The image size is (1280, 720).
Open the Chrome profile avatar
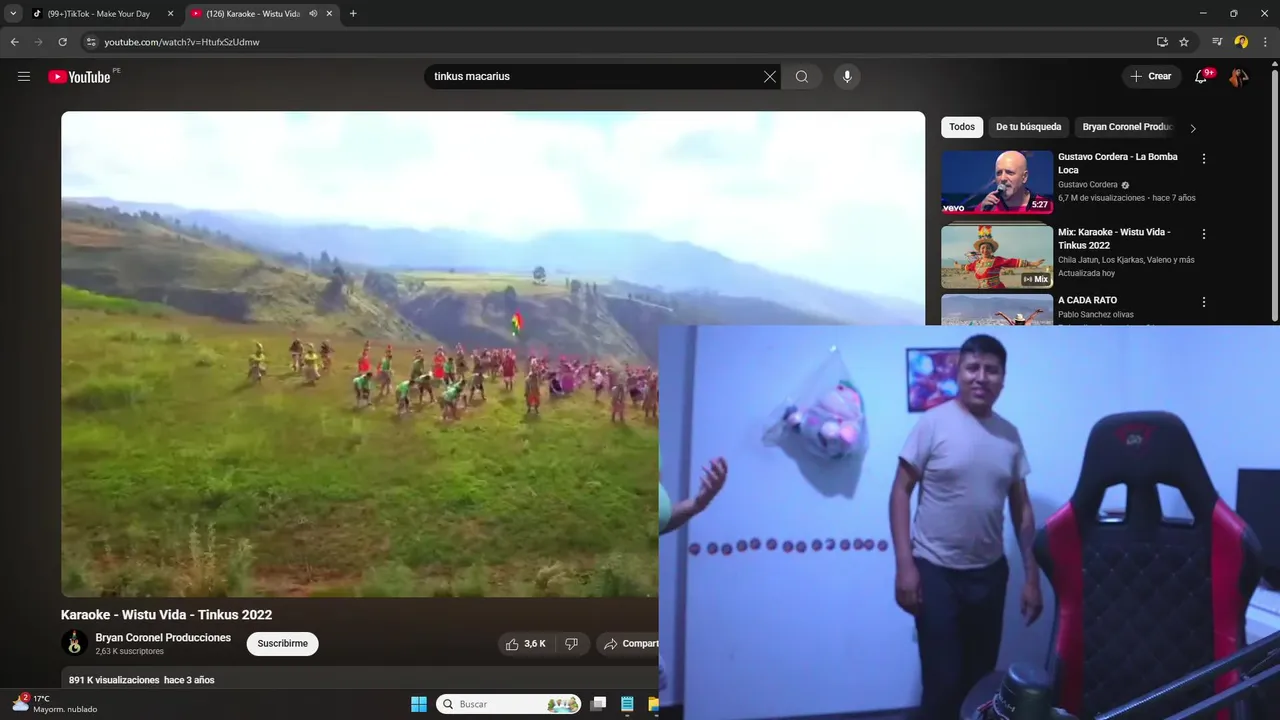pos(1241,42)
